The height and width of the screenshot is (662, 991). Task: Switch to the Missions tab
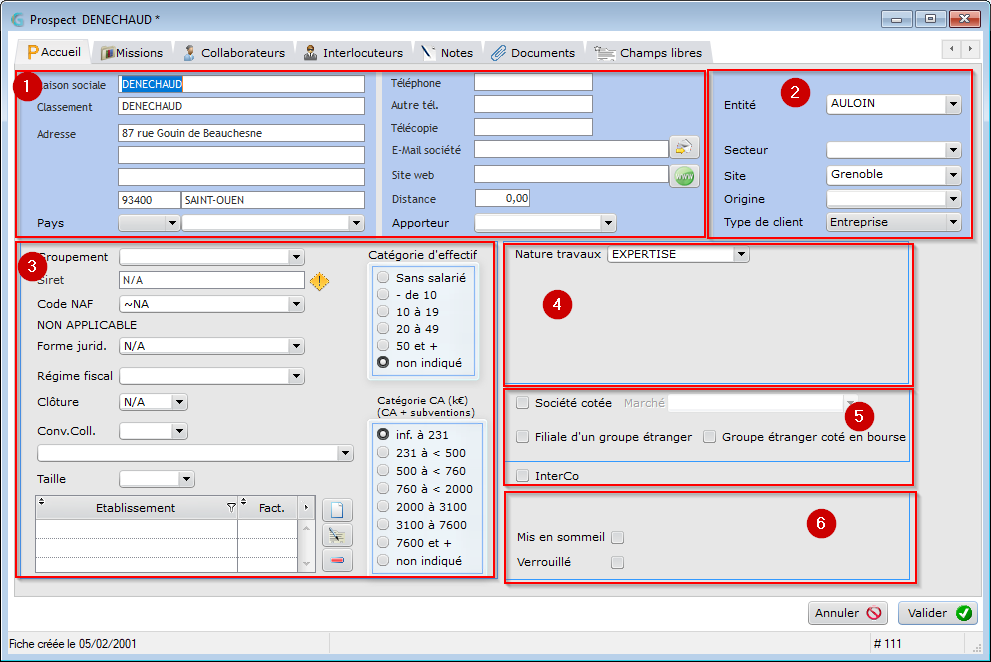132,53
